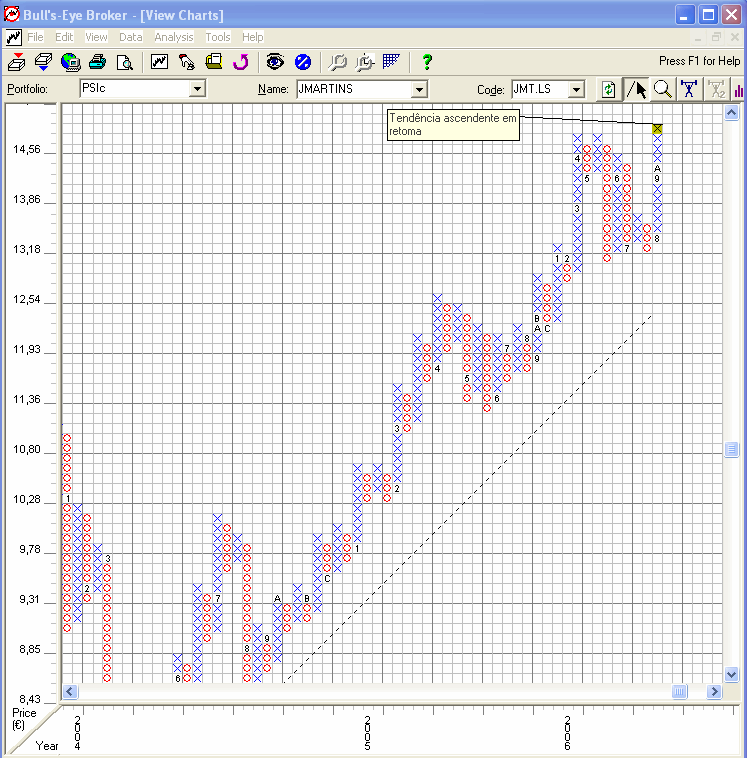Click the purple curved undo arrow icon
The height and width of the screenshot is (758, 747).
tap(240, 62)
